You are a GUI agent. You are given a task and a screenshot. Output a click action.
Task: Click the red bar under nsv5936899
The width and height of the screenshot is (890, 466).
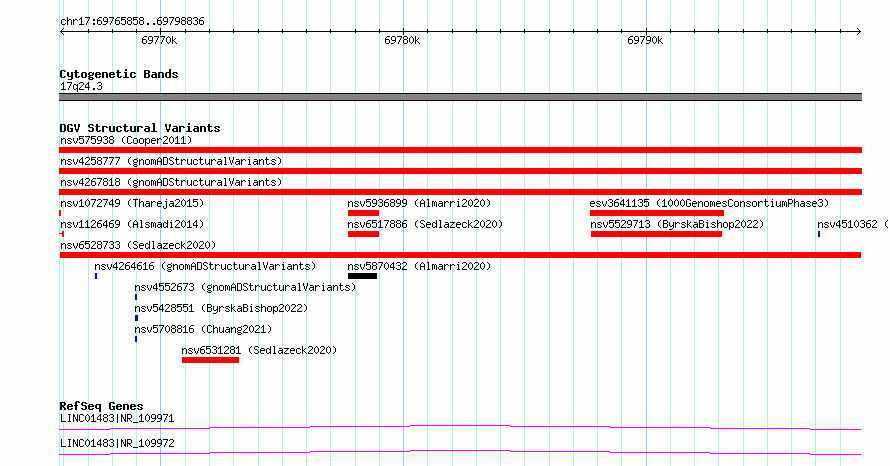(363, 213)
